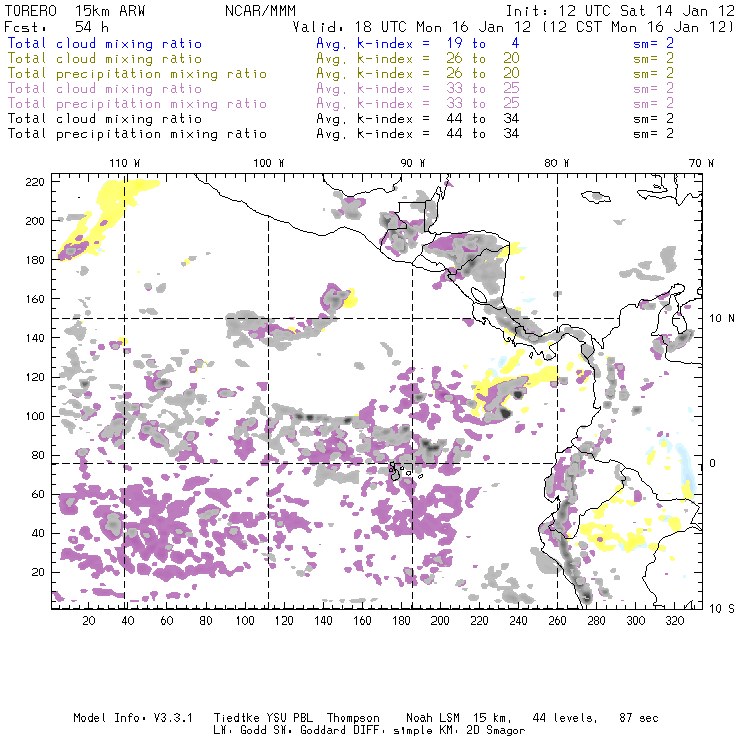Click the black 'Avg. k-index = 44 to 34' in the cloud mixing row
This screenshot has height=740, width=740.
(418, 119)
